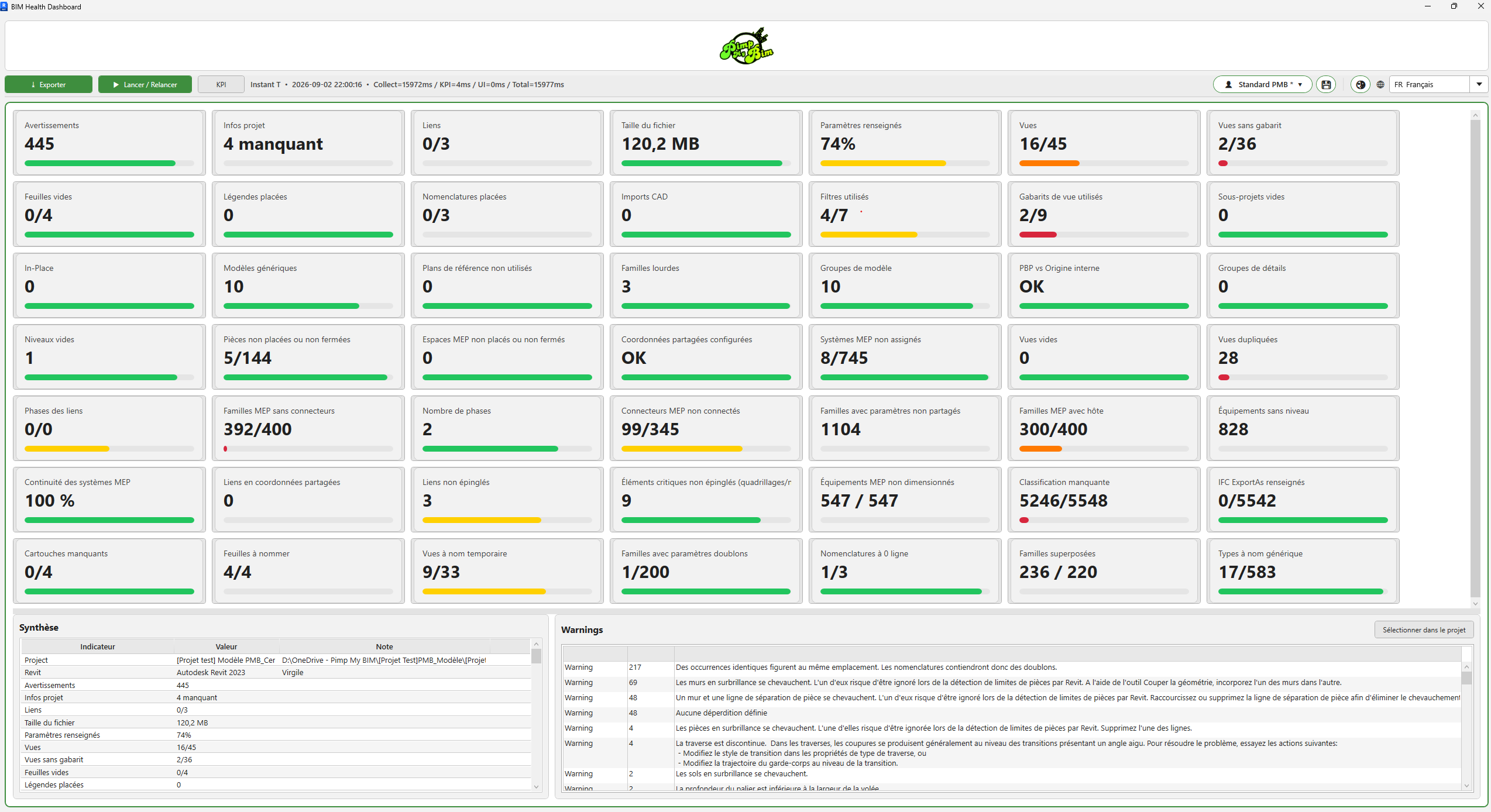The height and width of the screenshot is (812, 1491).
Task: Open the Familles MEP sans connecteurs card
Action: [x=308, y=428]
